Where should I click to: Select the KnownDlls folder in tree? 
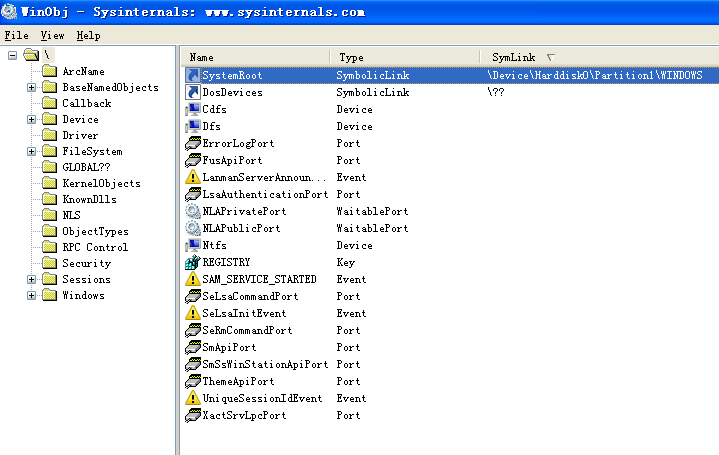coord(89,200)
